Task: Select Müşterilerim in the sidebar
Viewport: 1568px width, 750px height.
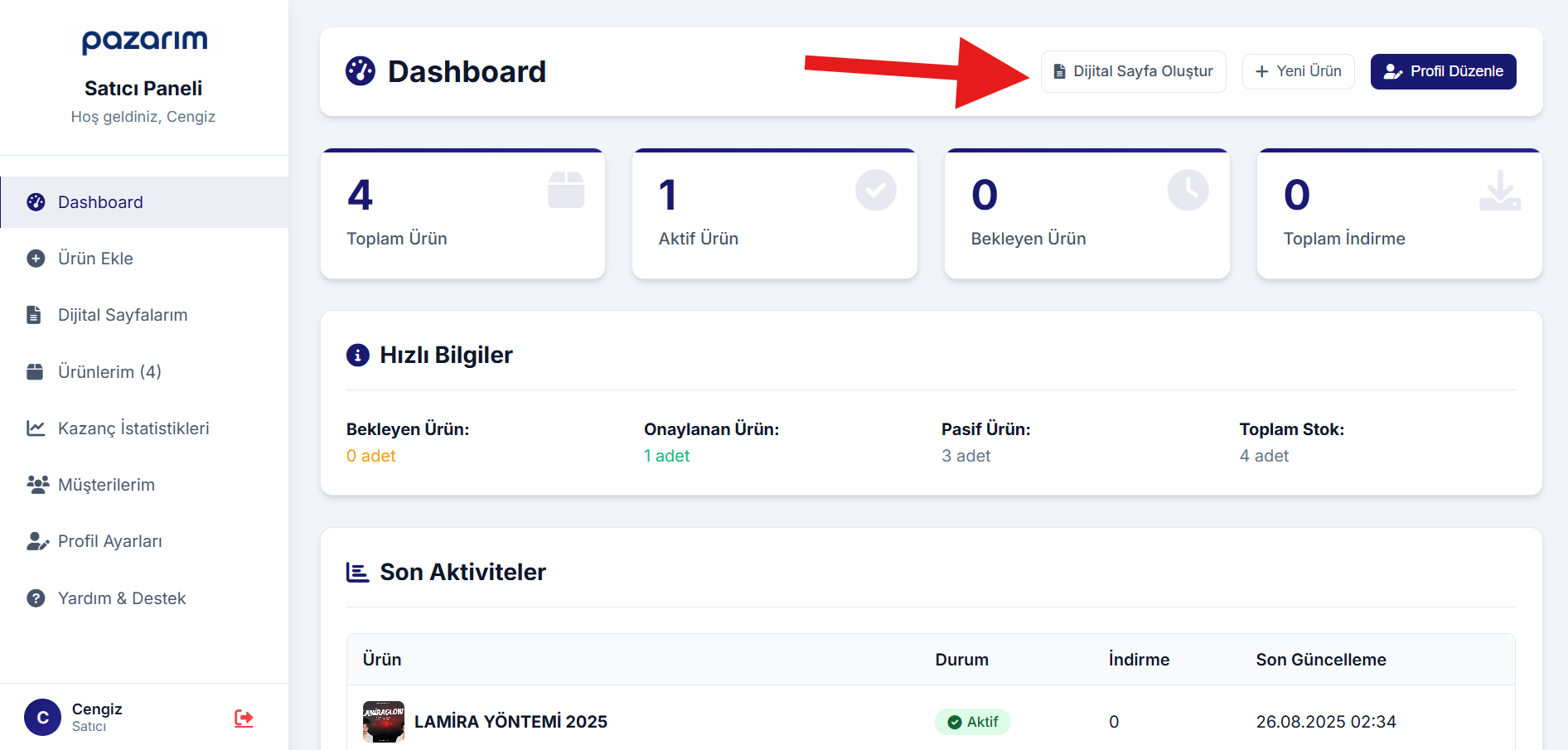Action: (106, 485)
